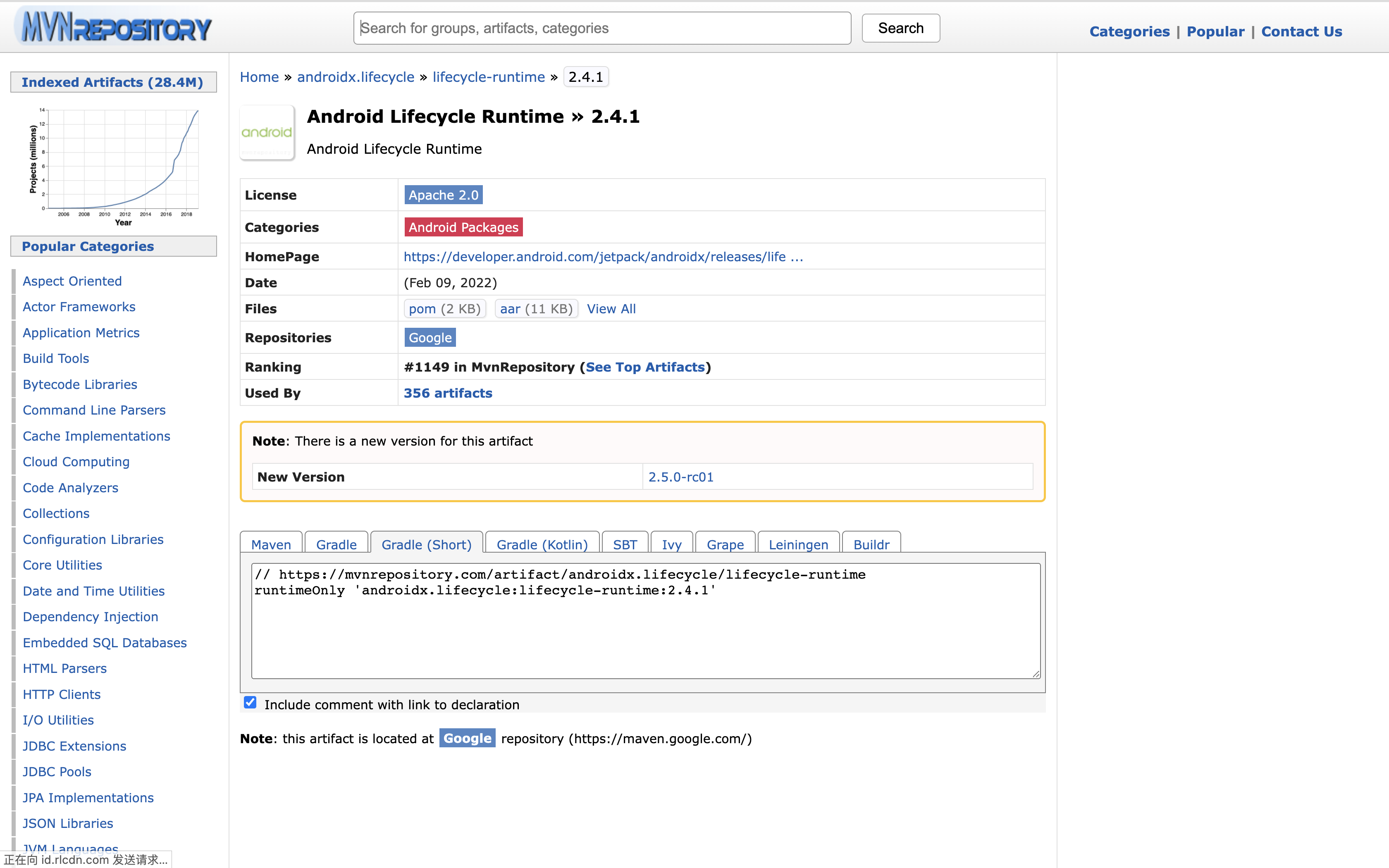This screenshot has height=868, width=1389.
Task: Focus the artifact search input field
Action: tap(602, 28)
